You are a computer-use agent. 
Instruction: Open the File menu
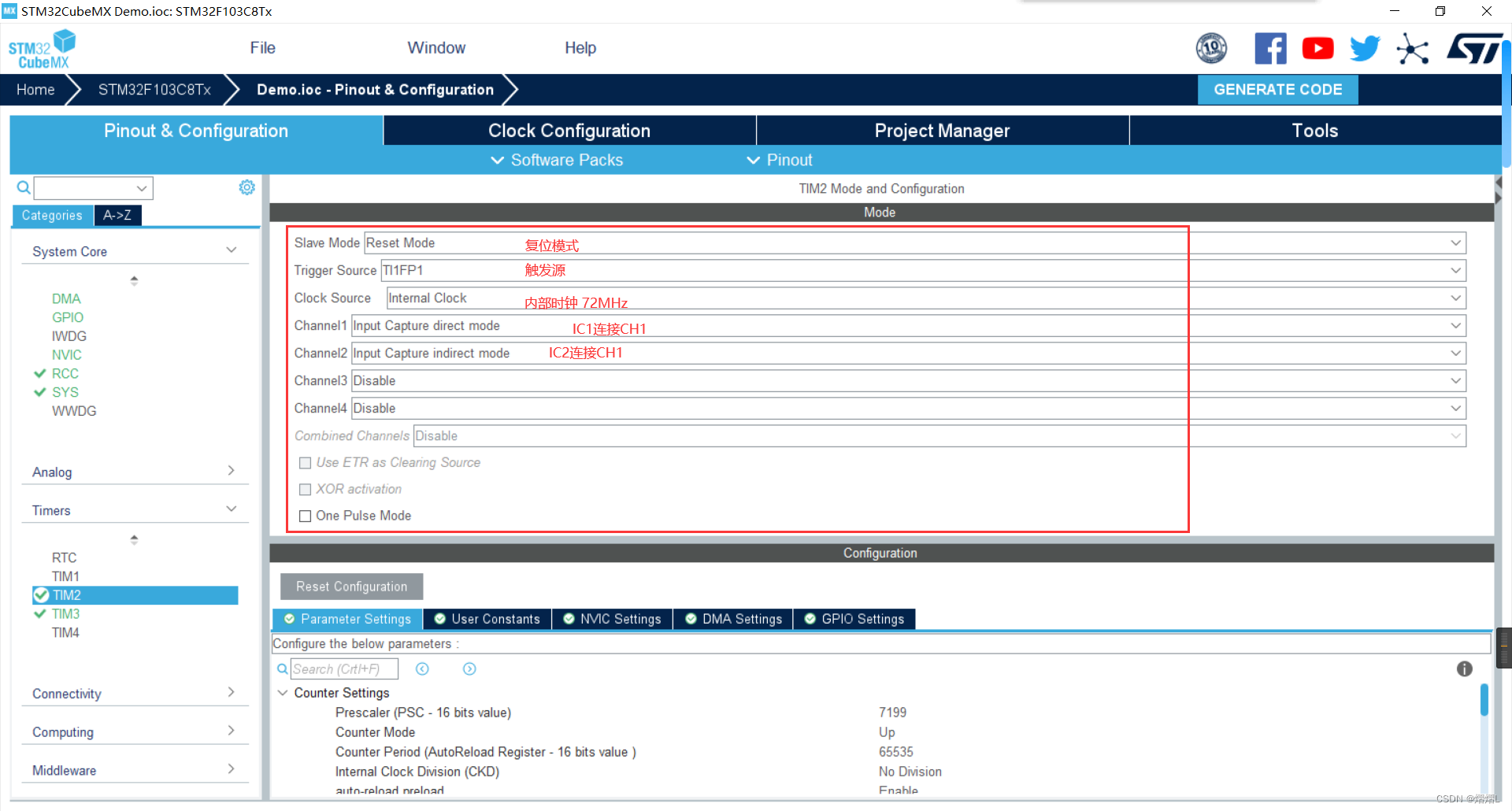click(263, 48)
